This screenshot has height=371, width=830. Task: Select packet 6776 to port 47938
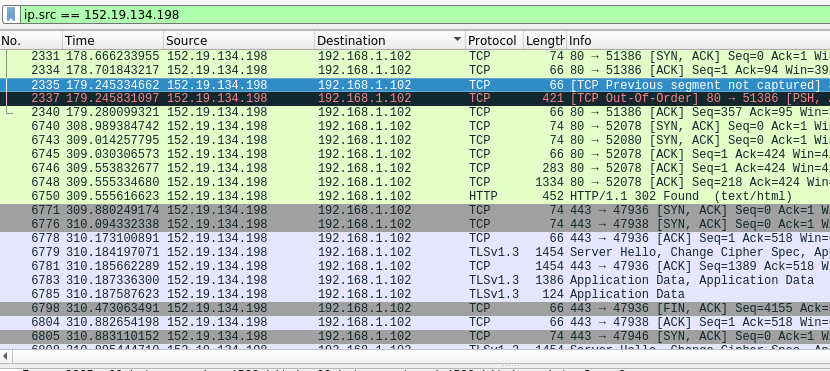[x=415, y=224]
